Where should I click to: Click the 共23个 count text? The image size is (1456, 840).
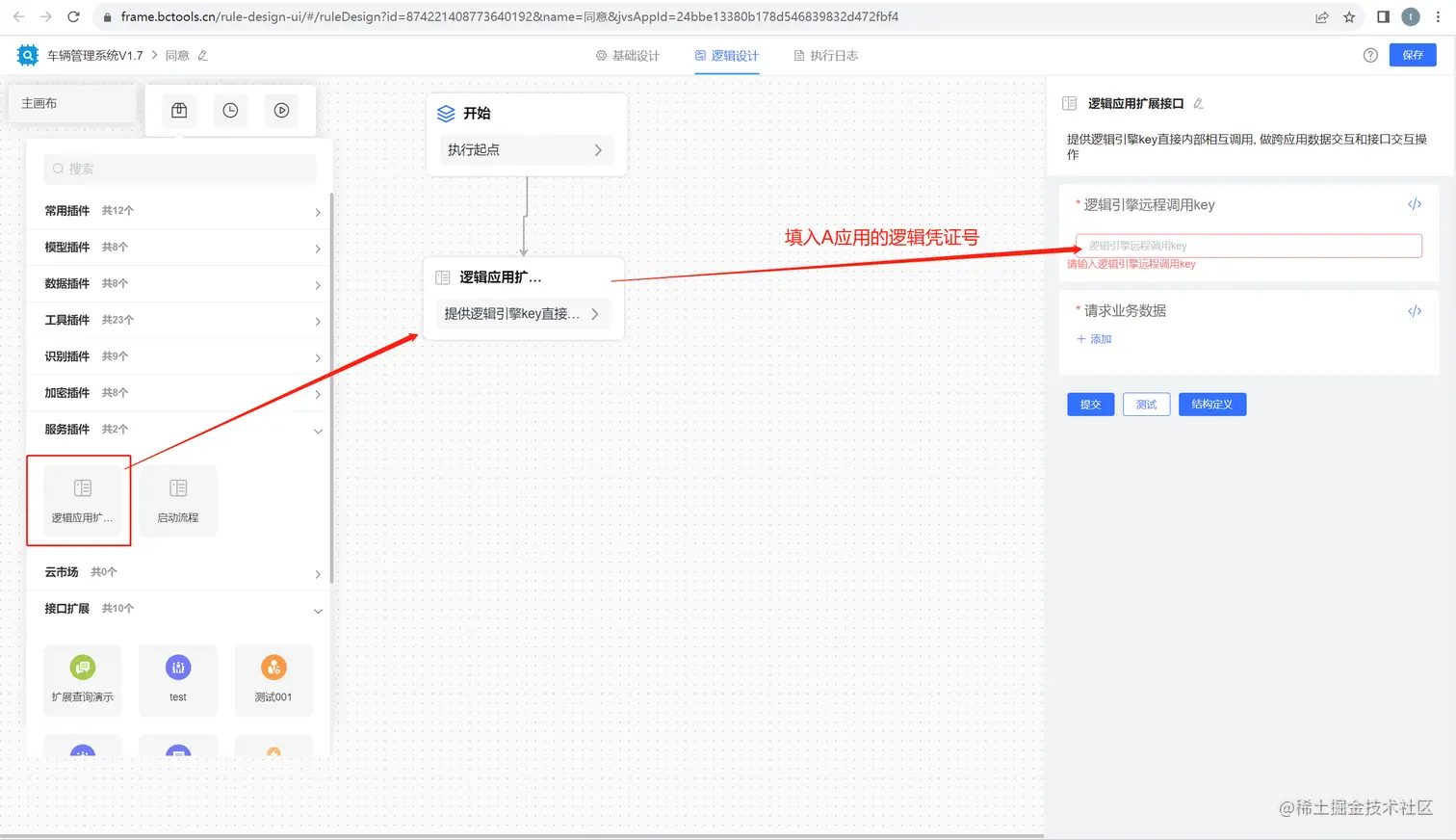coord(117,320)
